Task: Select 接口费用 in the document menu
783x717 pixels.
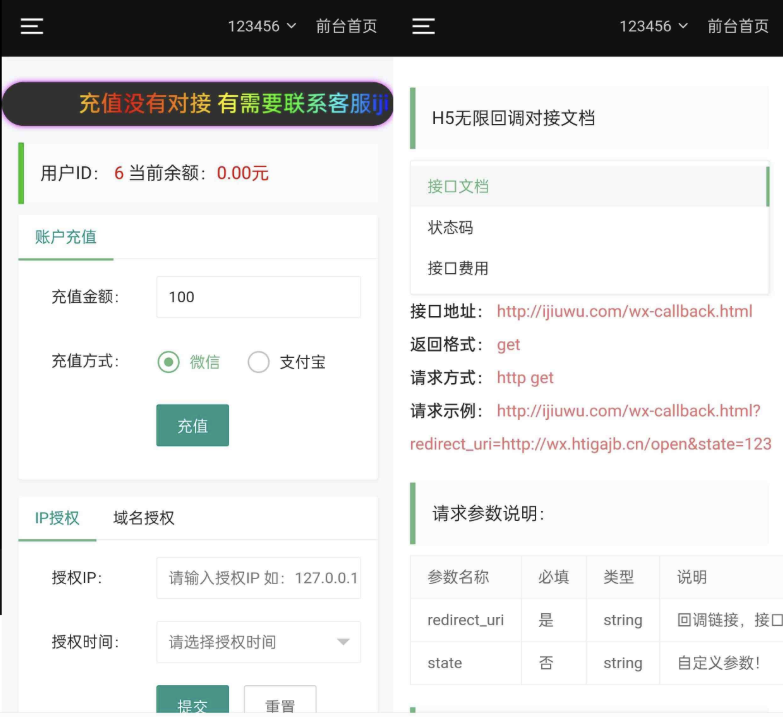Action: pyautogui.click(x=458, y=269)
